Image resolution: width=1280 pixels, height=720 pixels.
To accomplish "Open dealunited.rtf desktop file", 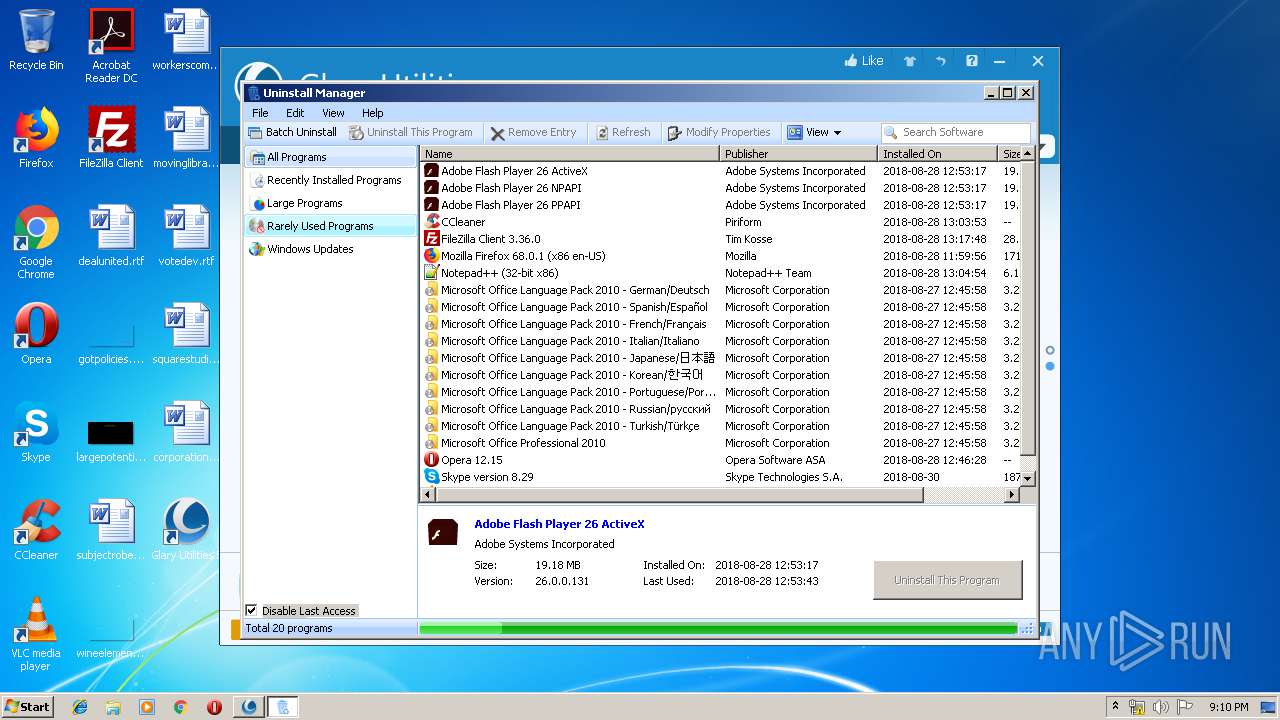I will pos(111,236).
